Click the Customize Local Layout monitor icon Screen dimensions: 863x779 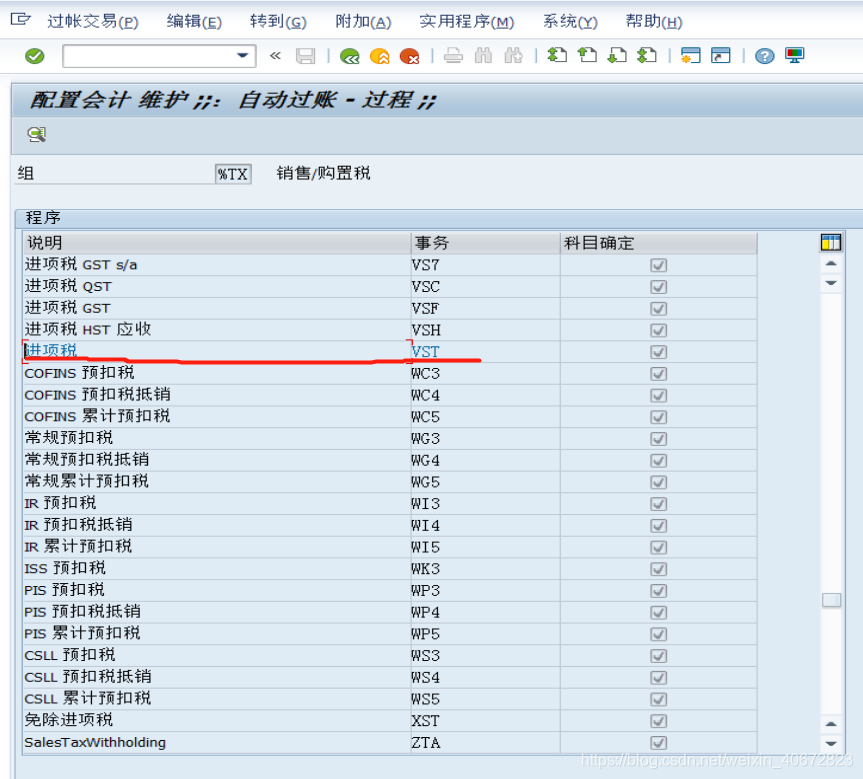coord(795,55)
